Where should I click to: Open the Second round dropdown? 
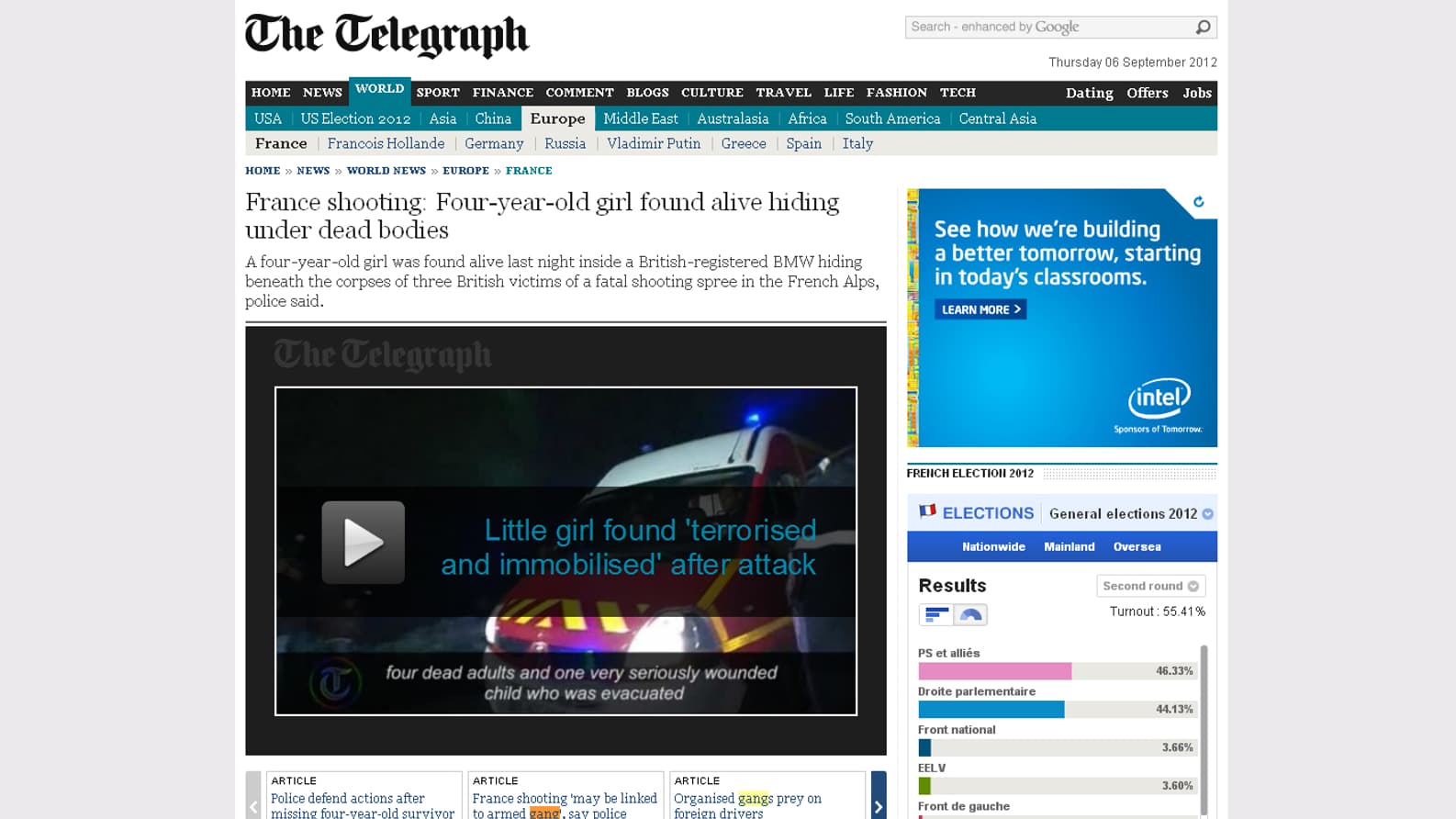click(x=1150, y=586)
